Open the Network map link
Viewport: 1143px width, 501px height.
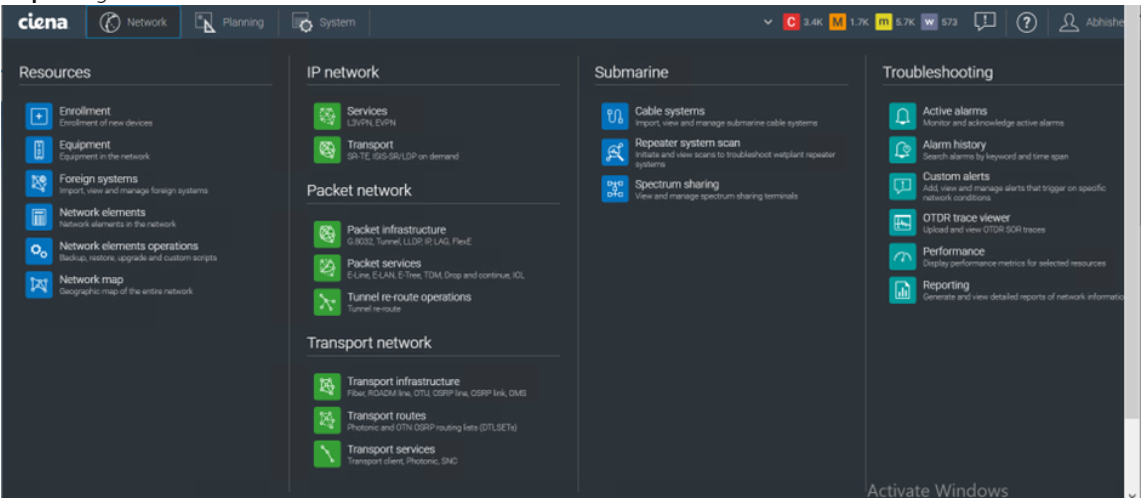tap(91, 279)
